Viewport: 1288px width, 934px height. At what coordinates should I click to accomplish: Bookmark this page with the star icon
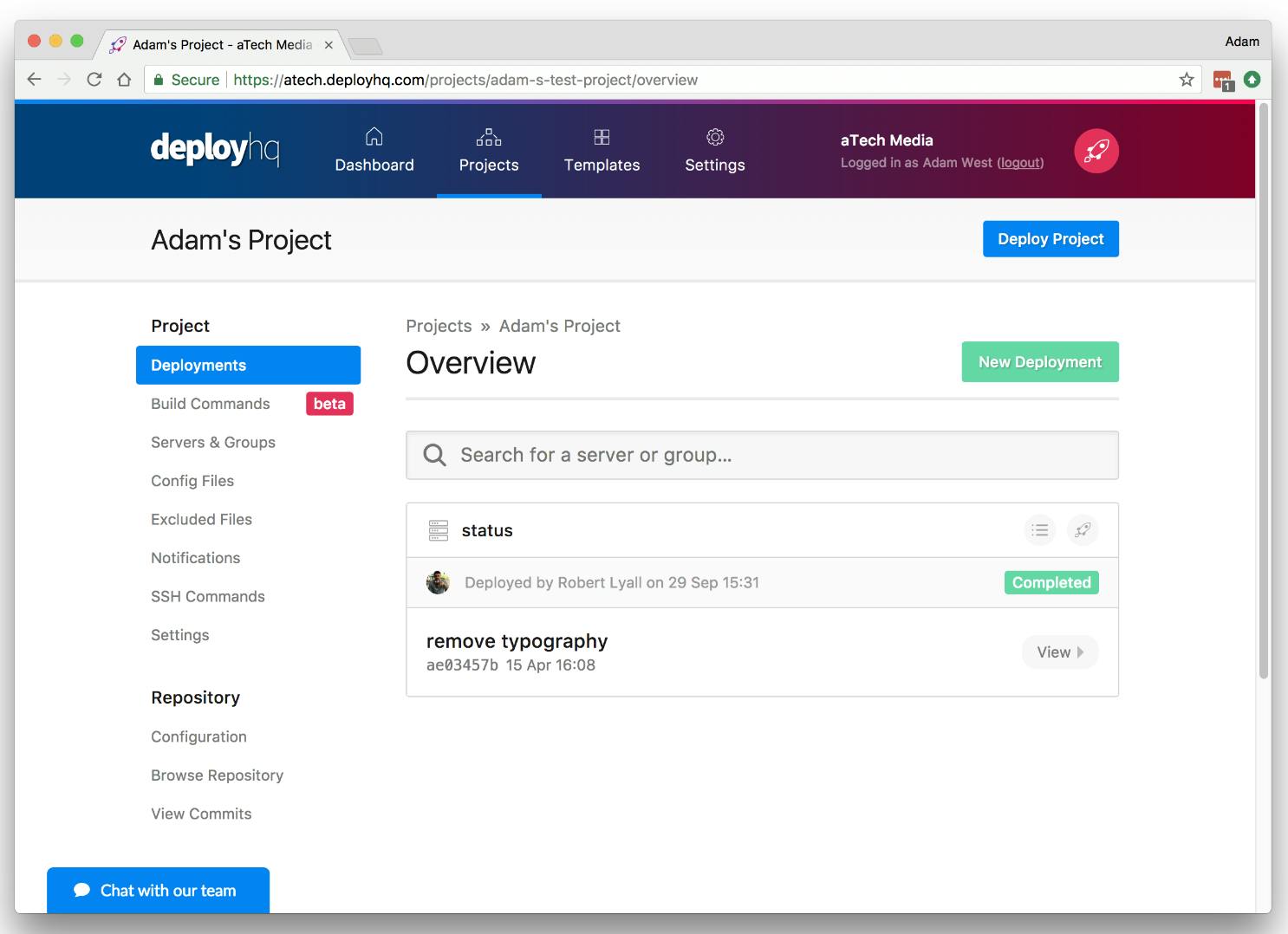pyautogui.click(x=1185, y=79)
